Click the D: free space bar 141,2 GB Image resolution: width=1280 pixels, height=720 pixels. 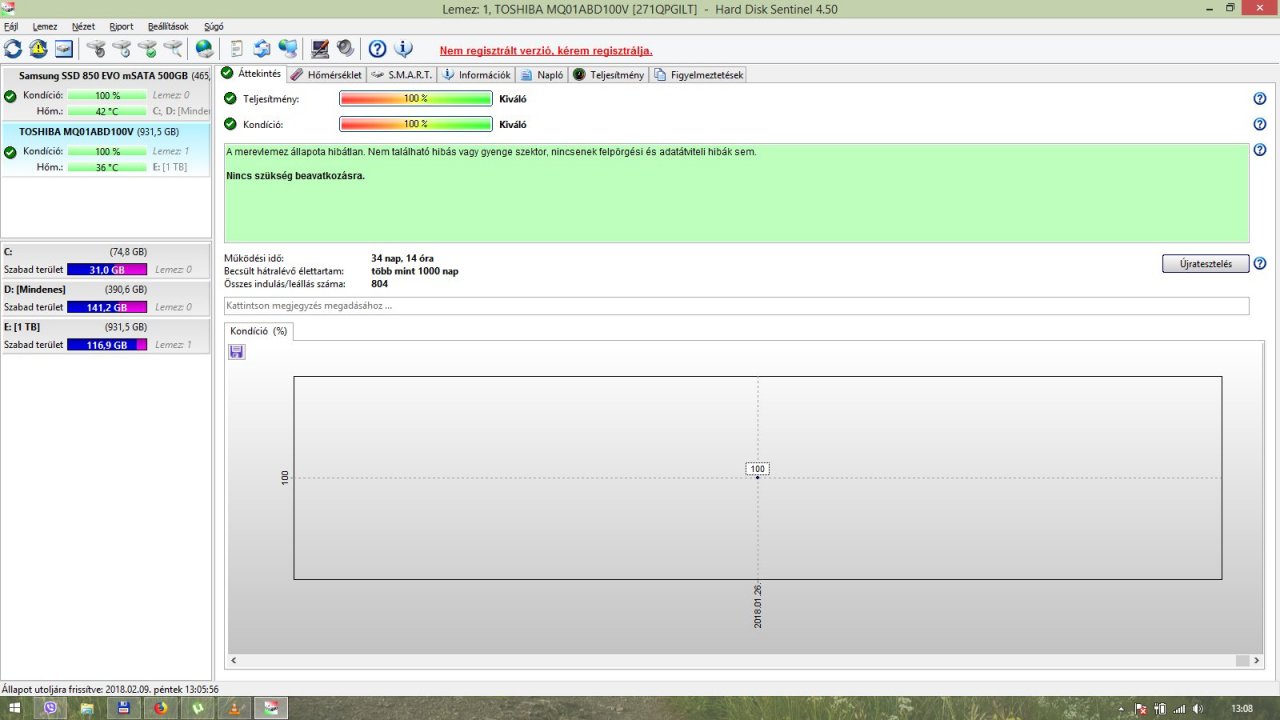click(107, 307)
